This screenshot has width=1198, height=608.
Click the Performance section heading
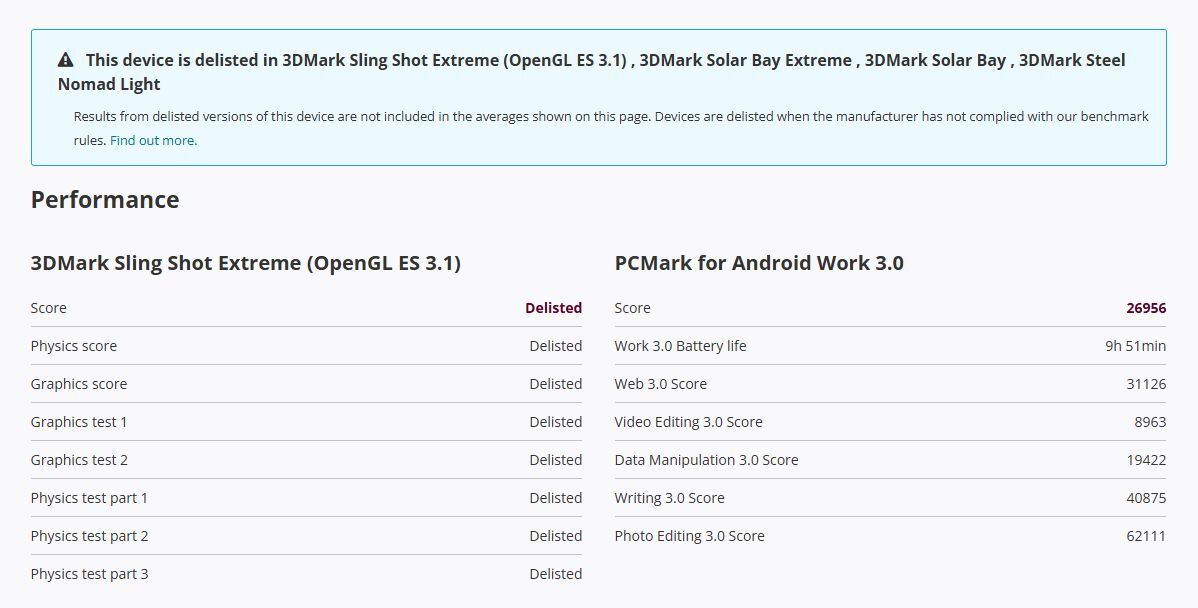pyautogui.click(x=104, y=200)
